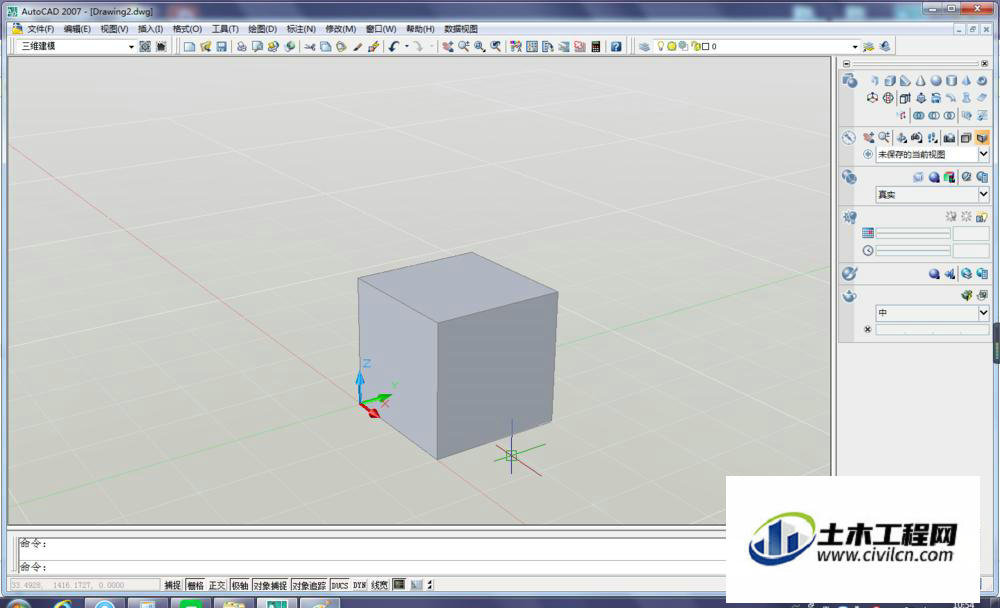Open the 绘图(D) menu
1000x608 pixels.
262,29
